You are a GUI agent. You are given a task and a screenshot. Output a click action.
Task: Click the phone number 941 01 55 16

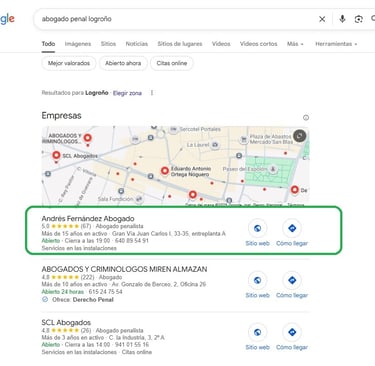click(x=132, y=345)
